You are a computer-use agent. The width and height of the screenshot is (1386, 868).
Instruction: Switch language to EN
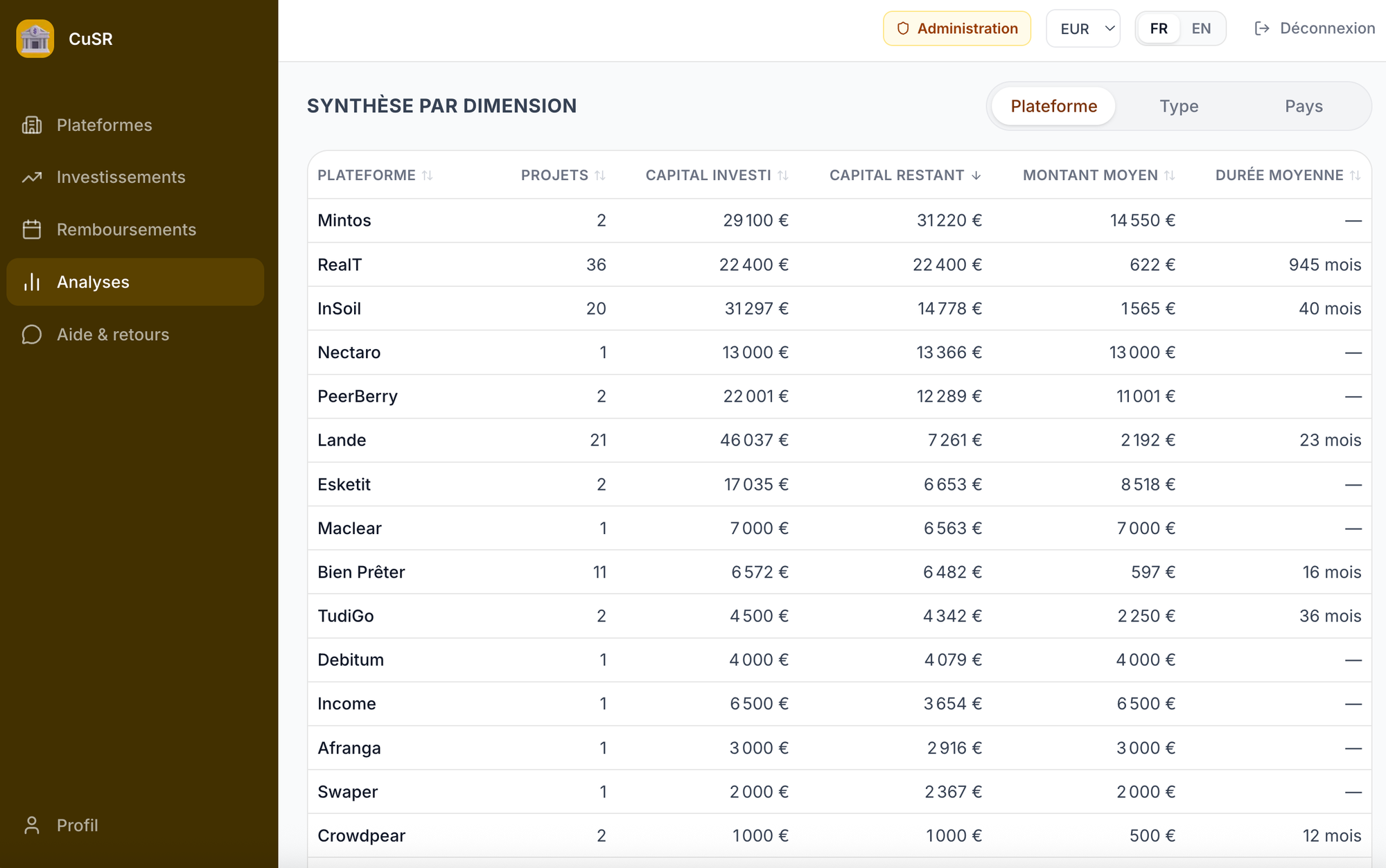(1201, 28)
